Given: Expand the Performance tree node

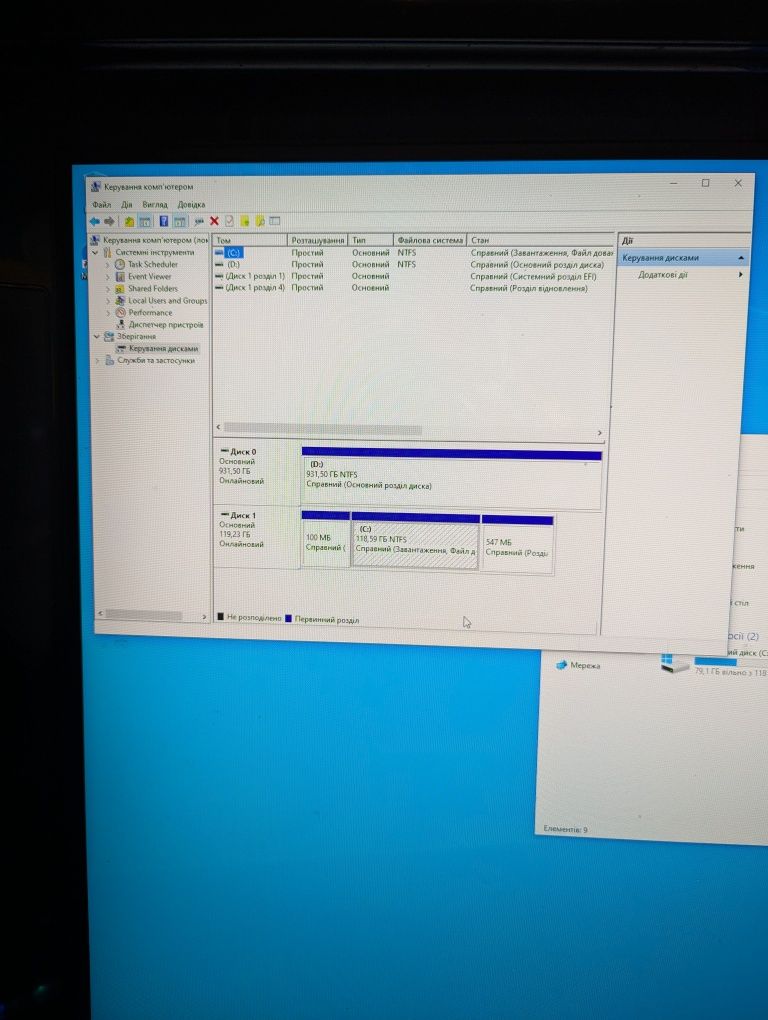Looking at the screenshot, I should [108, 313].
